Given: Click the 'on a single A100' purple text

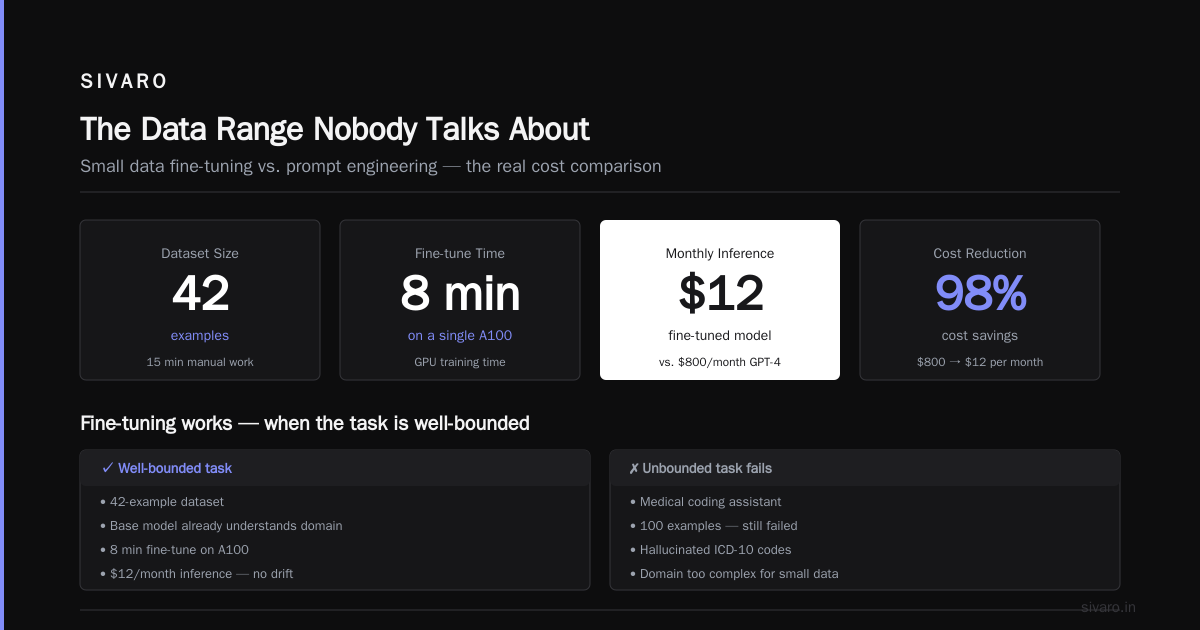Looking at the screenshot, I should (x=460, y=336).
